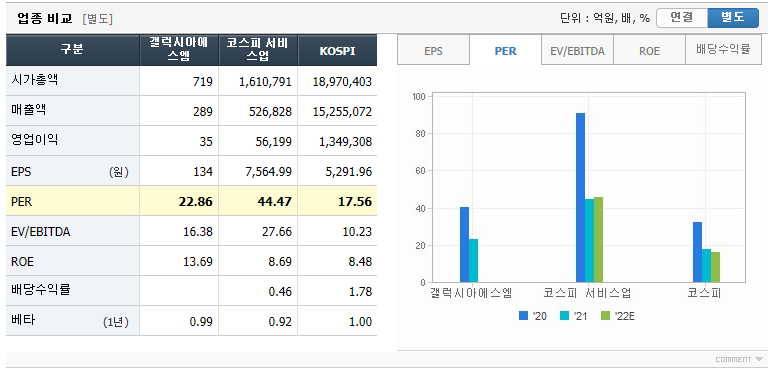Click sales value 526,828
The image size is (776, 373).
tap(271, 112)
